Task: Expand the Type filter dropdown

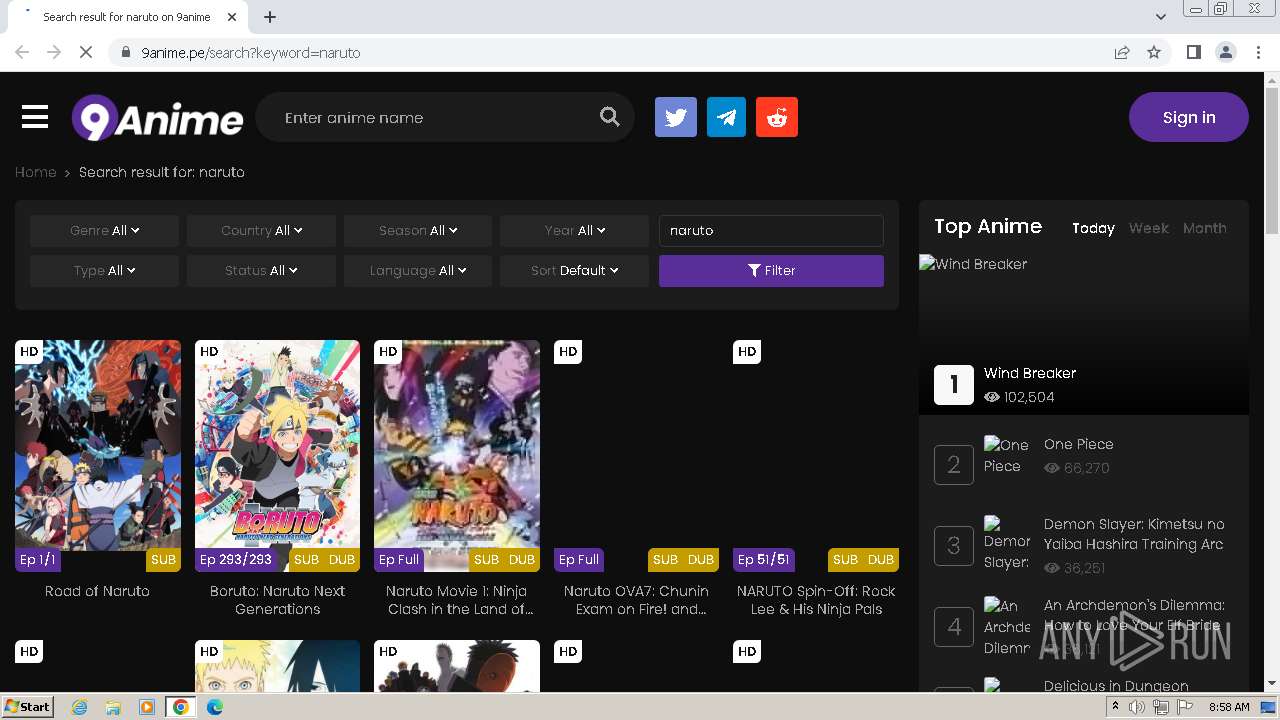Action: click(x=104, y=270)
